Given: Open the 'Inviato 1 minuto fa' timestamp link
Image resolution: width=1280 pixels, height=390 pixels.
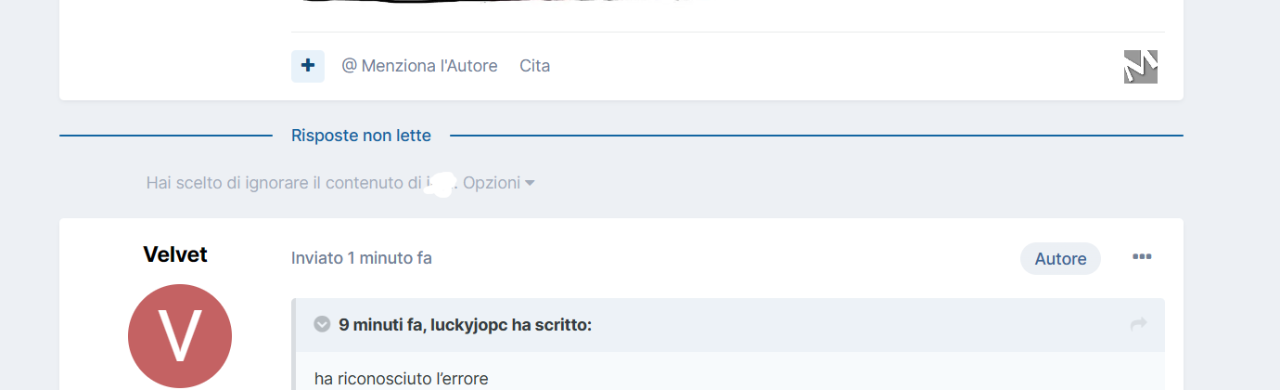Looking at the screenshot, I should click(362, 258).
